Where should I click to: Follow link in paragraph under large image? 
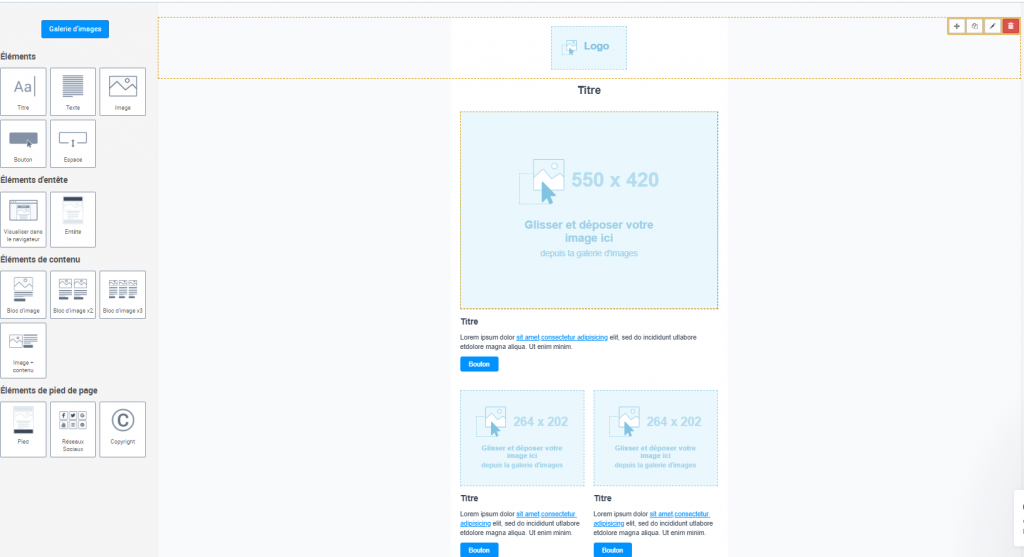(562, 338)
